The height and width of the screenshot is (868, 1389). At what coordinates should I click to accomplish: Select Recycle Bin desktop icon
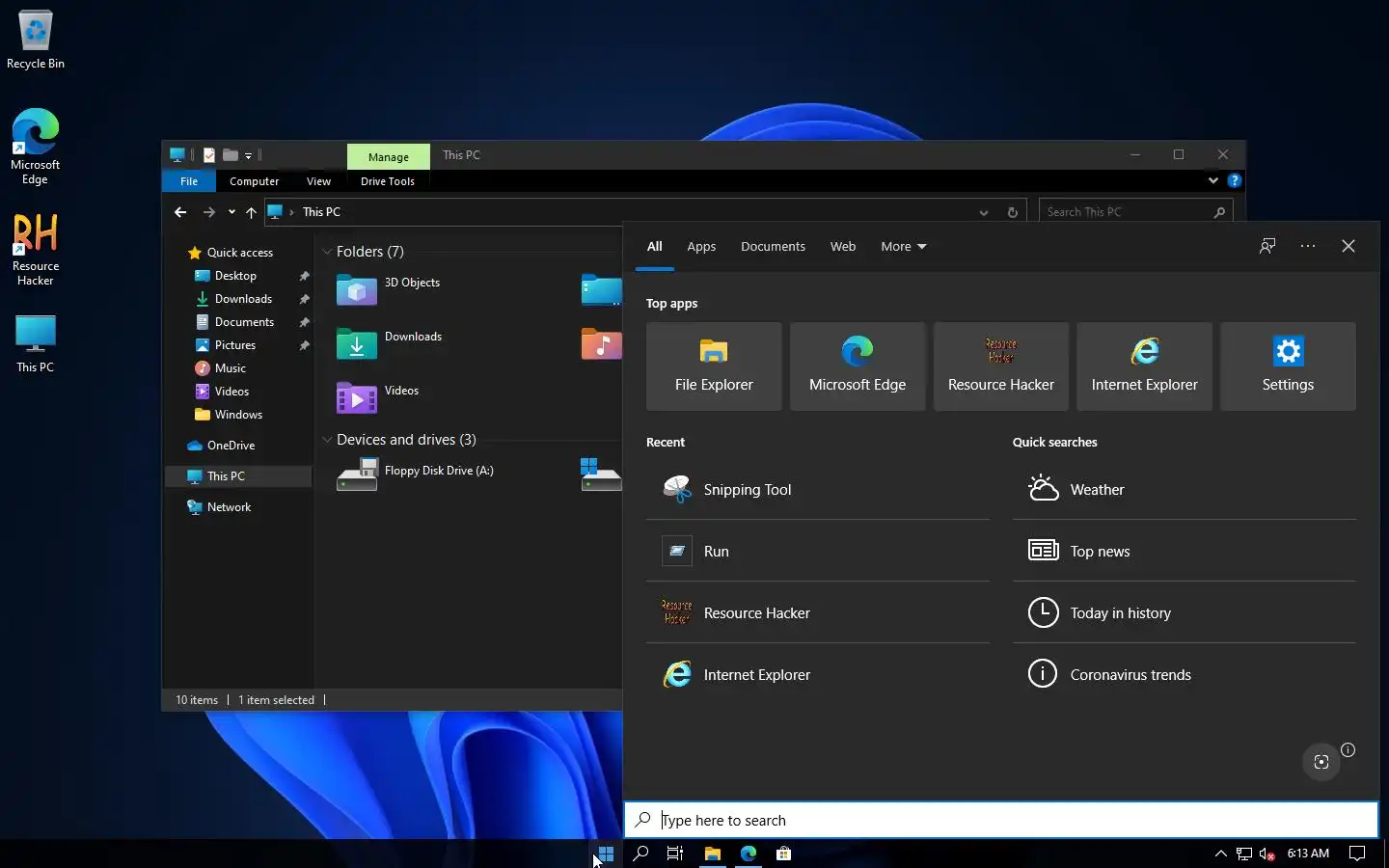click(x=36, y=39)
